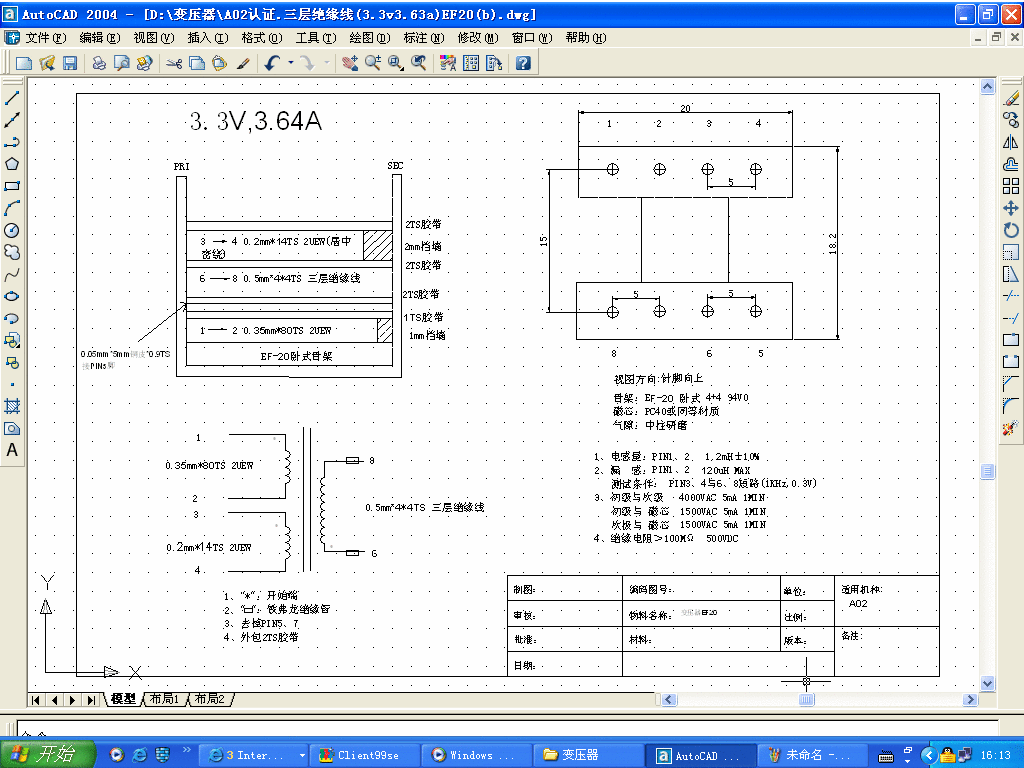
Task: Select the Rectangle draw tool
Action: point(12,186)
